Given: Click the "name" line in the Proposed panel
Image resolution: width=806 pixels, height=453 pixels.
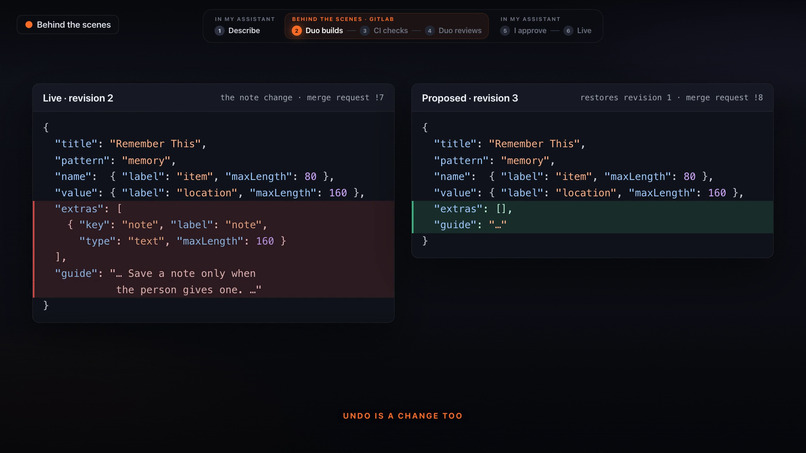Looking at the screenshot, I should coord(573,176).
